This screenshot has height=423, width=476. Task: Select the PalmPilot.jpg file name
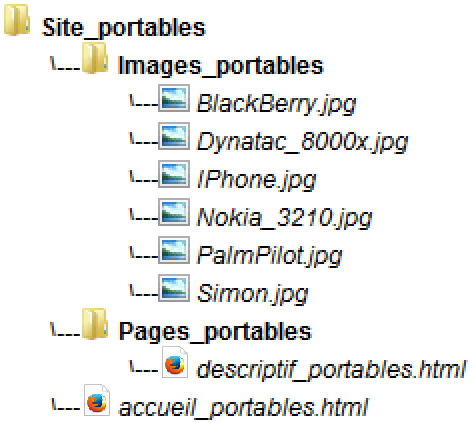point(269,256)
